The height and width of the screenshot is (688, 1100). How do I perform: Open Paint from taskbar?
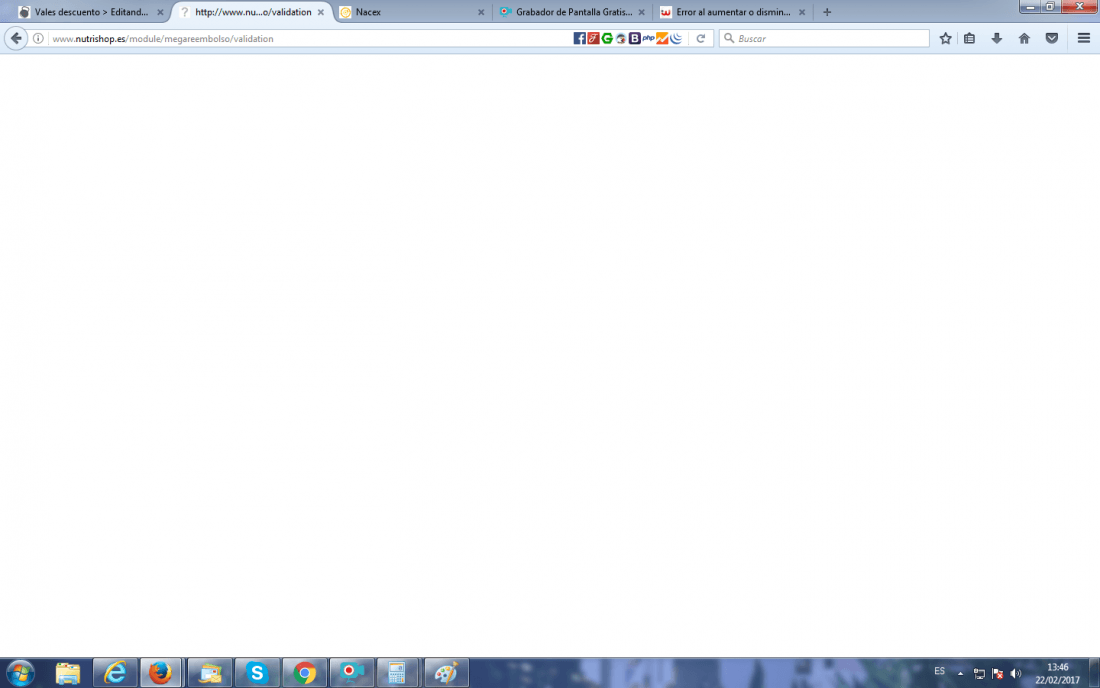click(x=446, y=673)
